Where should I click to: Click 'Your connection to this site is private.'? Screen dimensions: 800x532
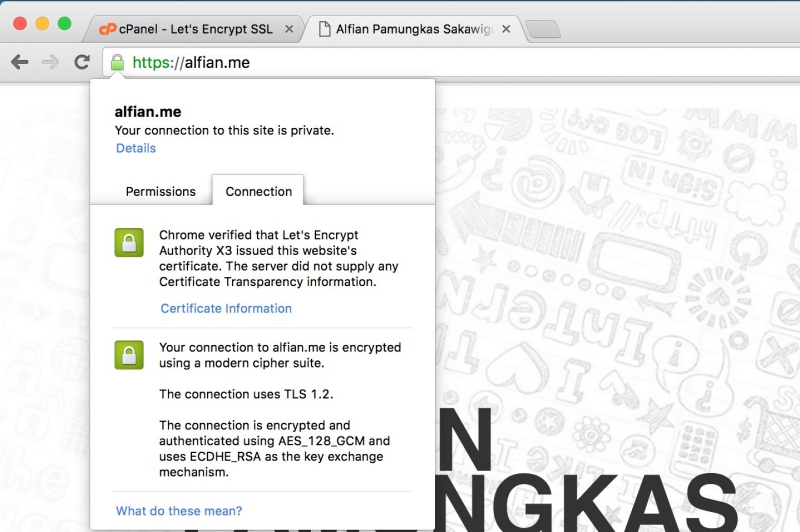coord(224,131)
